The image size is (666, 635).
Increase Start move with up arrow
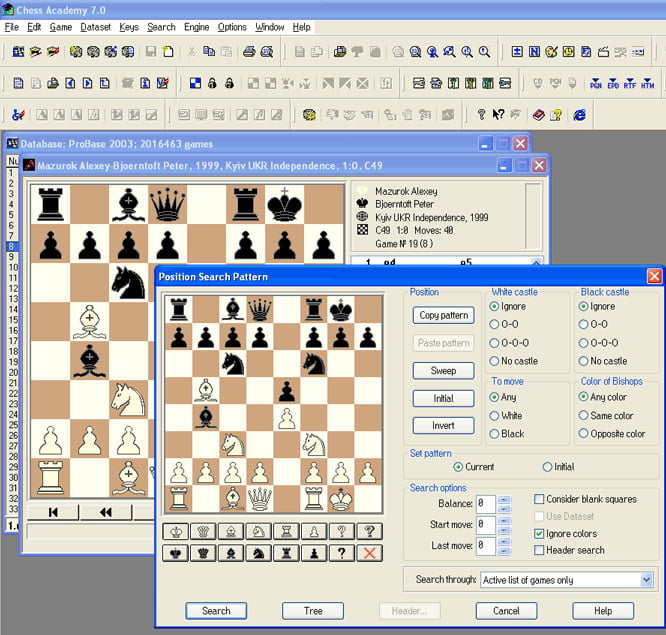[504, 520]
